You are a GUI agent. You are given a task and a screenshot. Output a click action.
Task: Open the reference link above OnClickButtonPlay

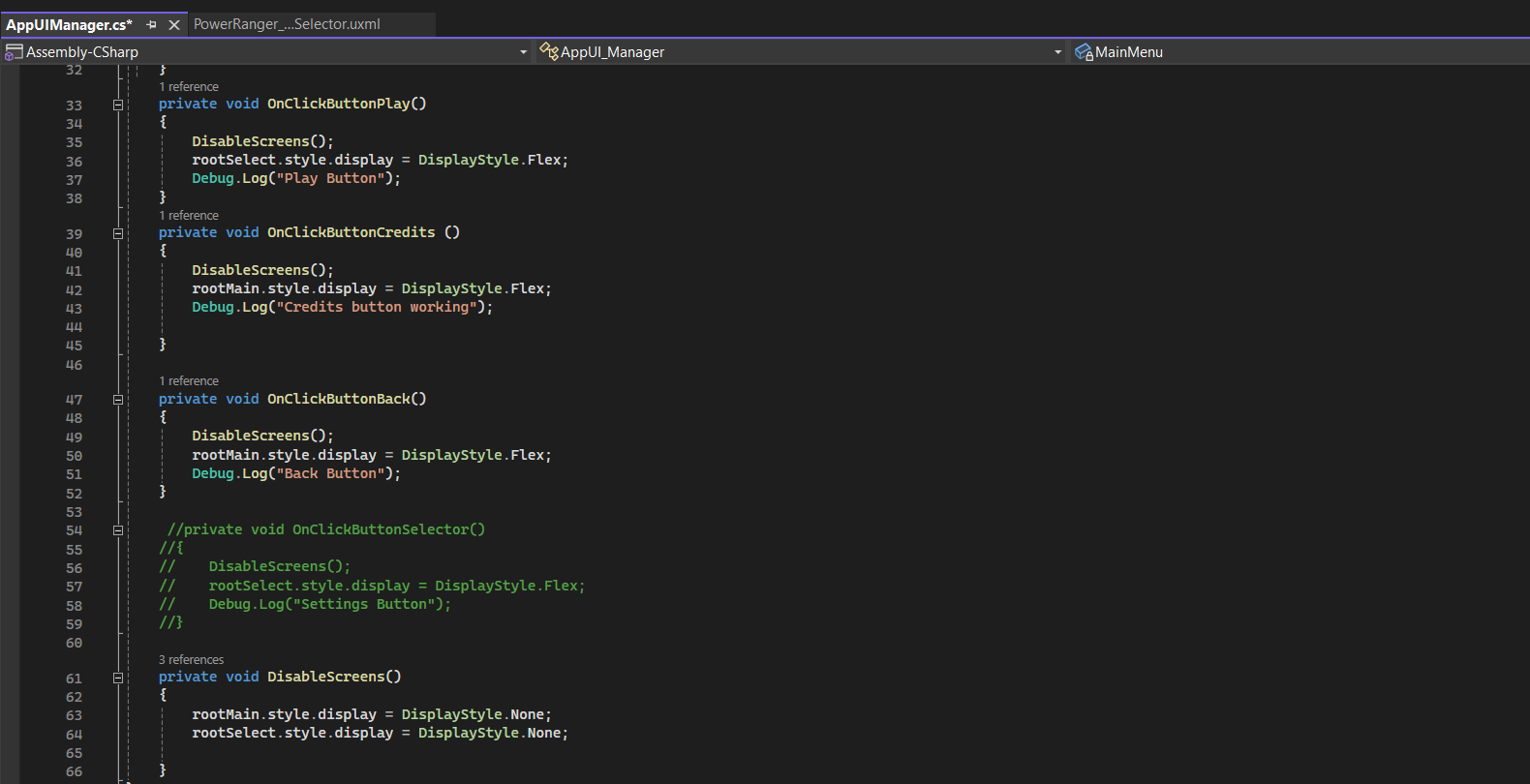[x=189, y=87]
